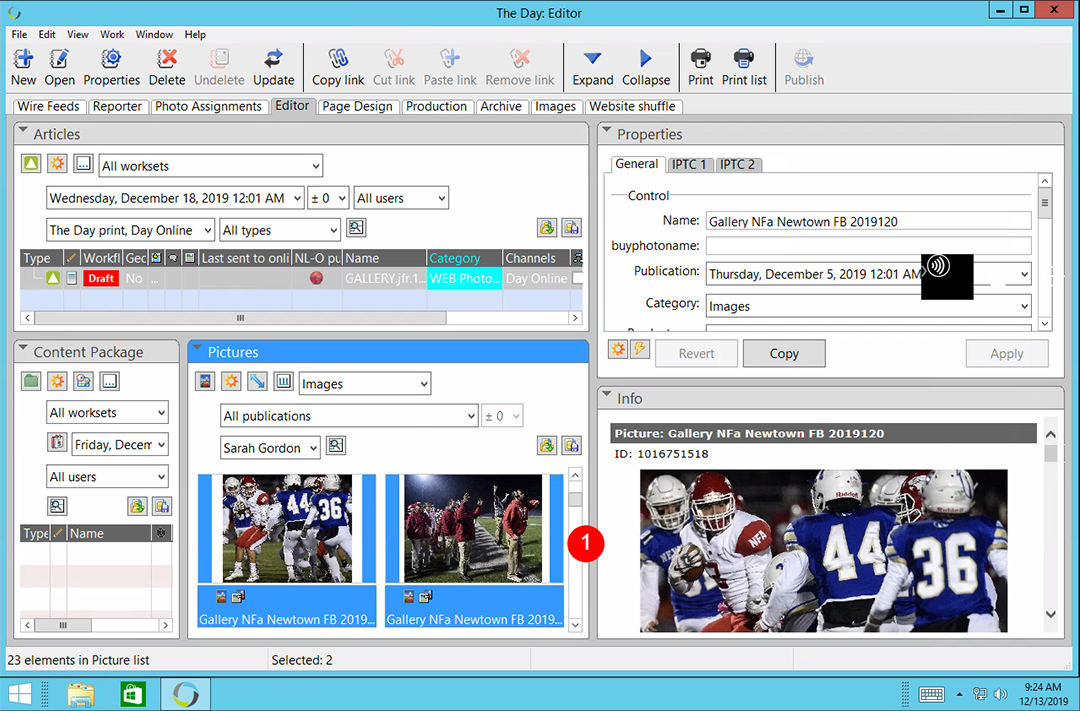Click the calendar icon beside Friday date dropdown
This screenshot has height=711, width=1080.
coord(57,442)
